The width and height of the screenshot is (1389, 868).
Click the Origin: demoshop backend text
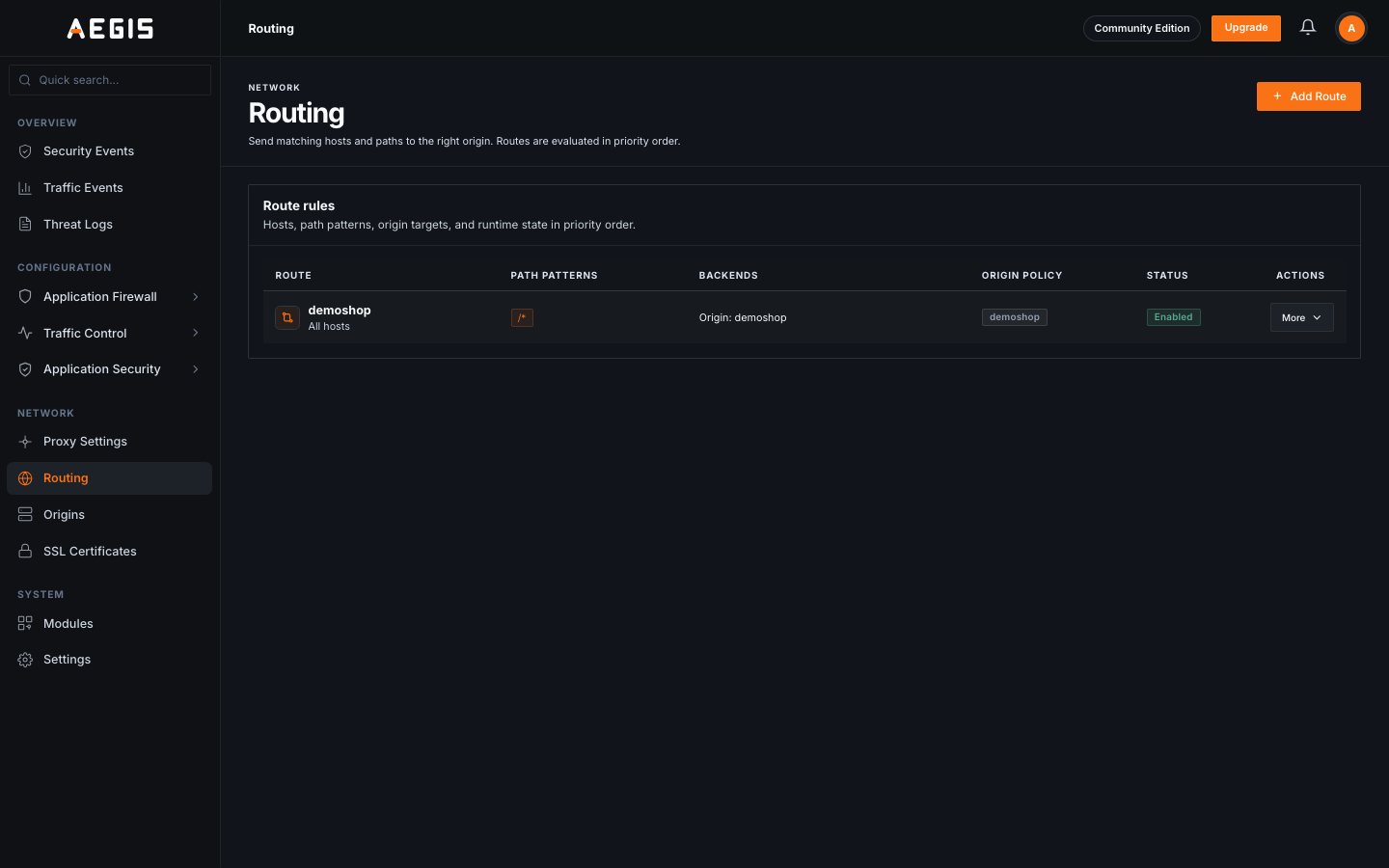pos(743,317)
